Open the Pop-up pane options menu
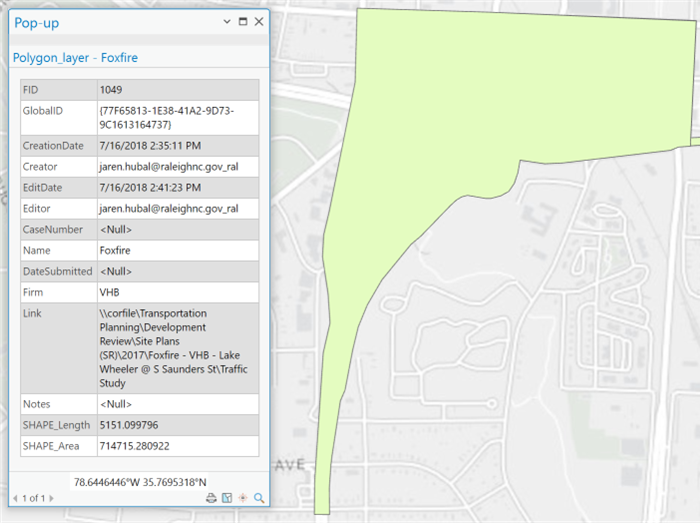Screen dimensions: 700x523 click(x=227, y=21)
